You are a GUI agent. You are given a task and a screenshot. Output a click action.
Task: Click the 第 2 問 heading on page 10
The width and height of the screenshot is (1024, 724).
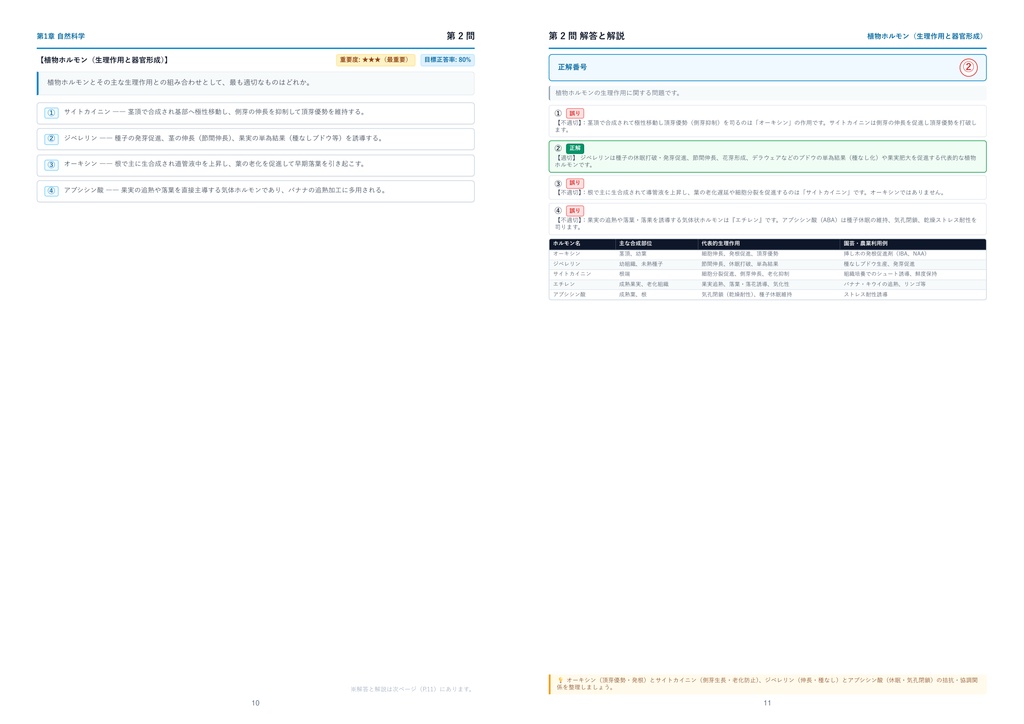click(460, 36)
